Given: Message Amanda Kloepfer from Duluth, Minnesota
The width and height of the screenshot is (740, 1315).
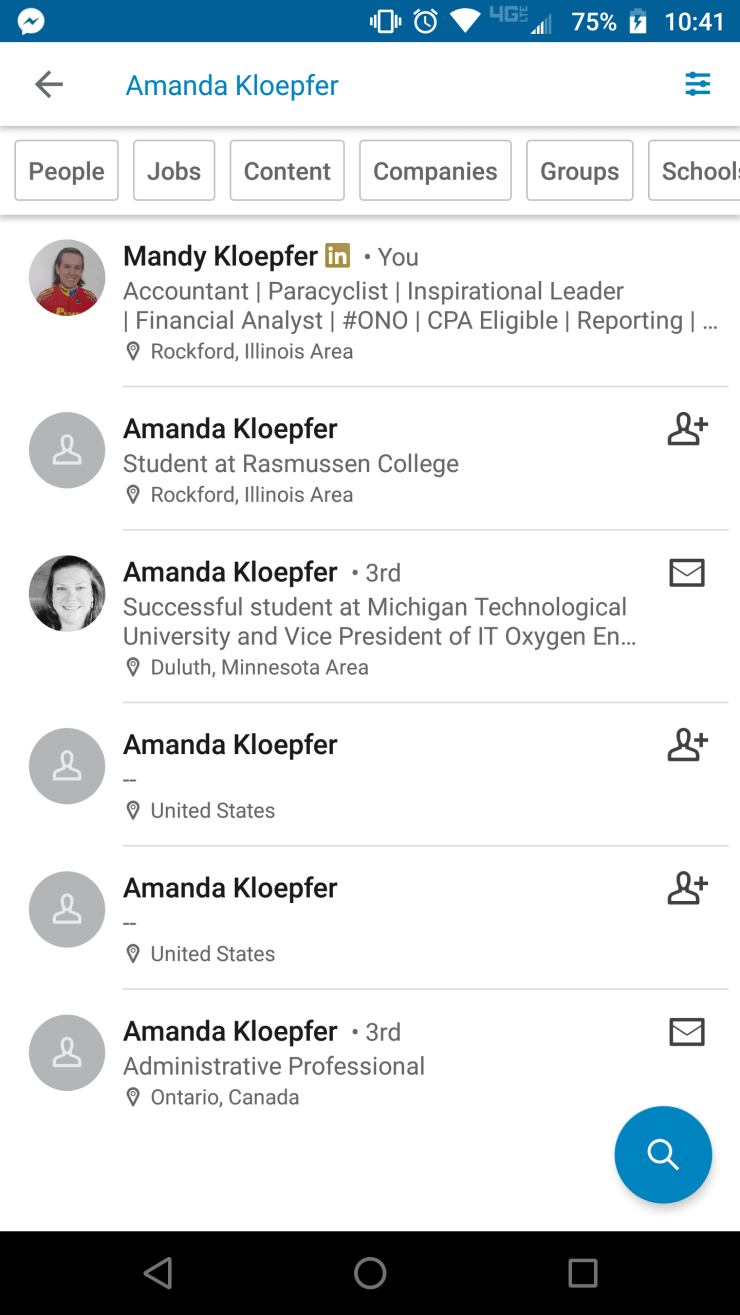Looking at the screenshot, I should (687, 573).
